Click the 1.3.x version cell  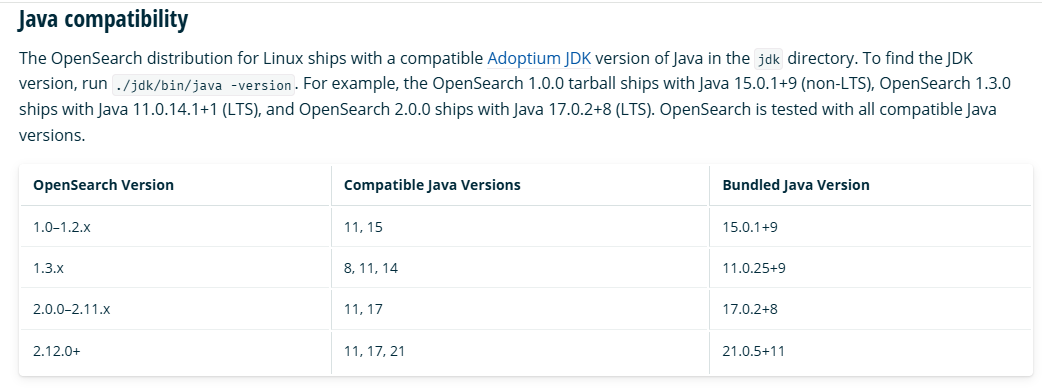tap(175, 268)
